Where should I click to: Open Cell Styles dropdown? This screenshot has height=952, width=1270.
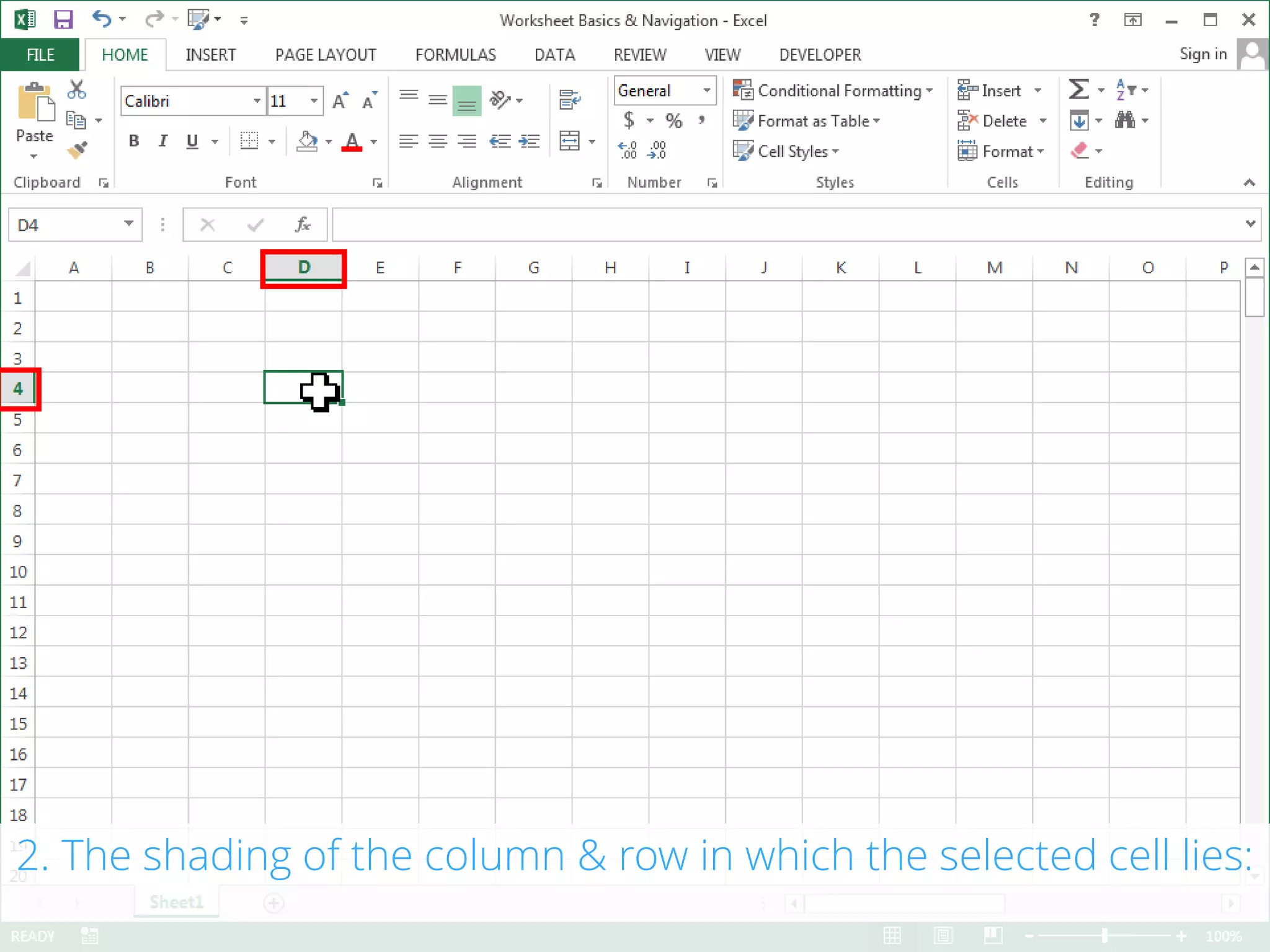tap(786, 151)
